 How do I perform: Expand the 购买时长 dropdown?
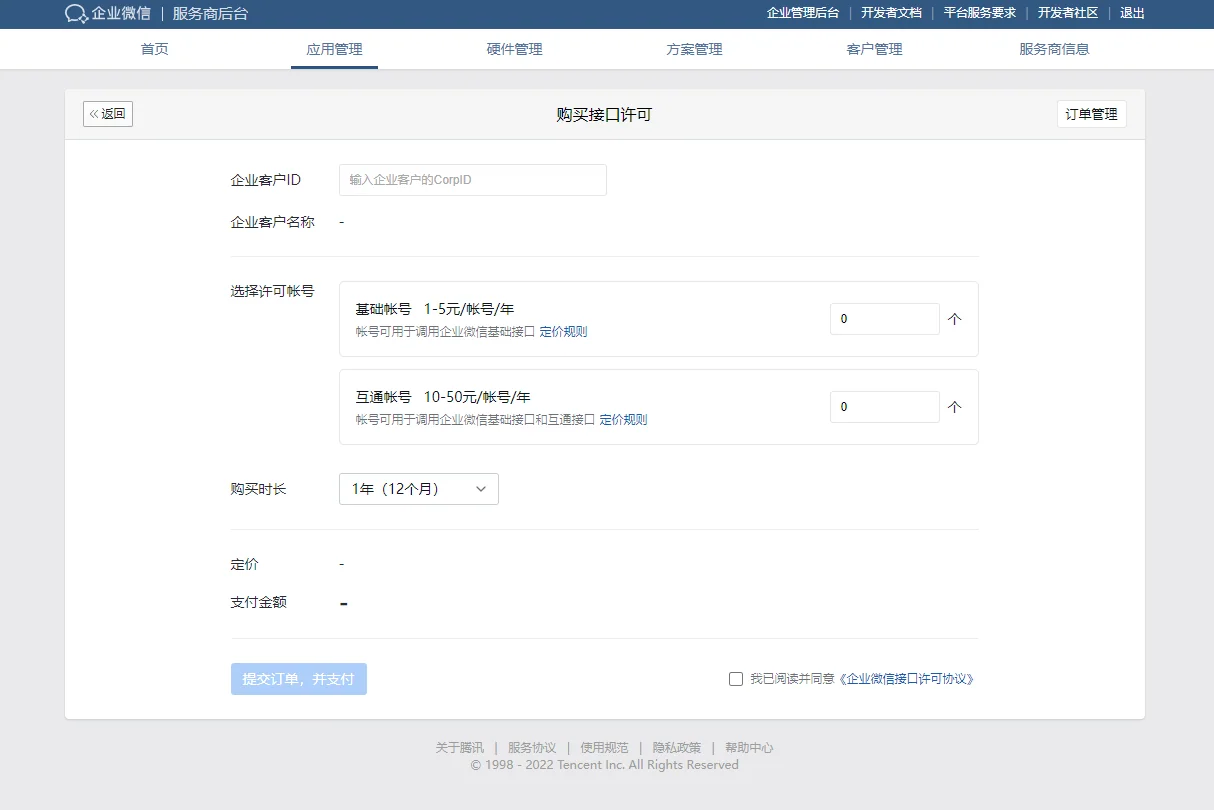click(x=419, y=489)
